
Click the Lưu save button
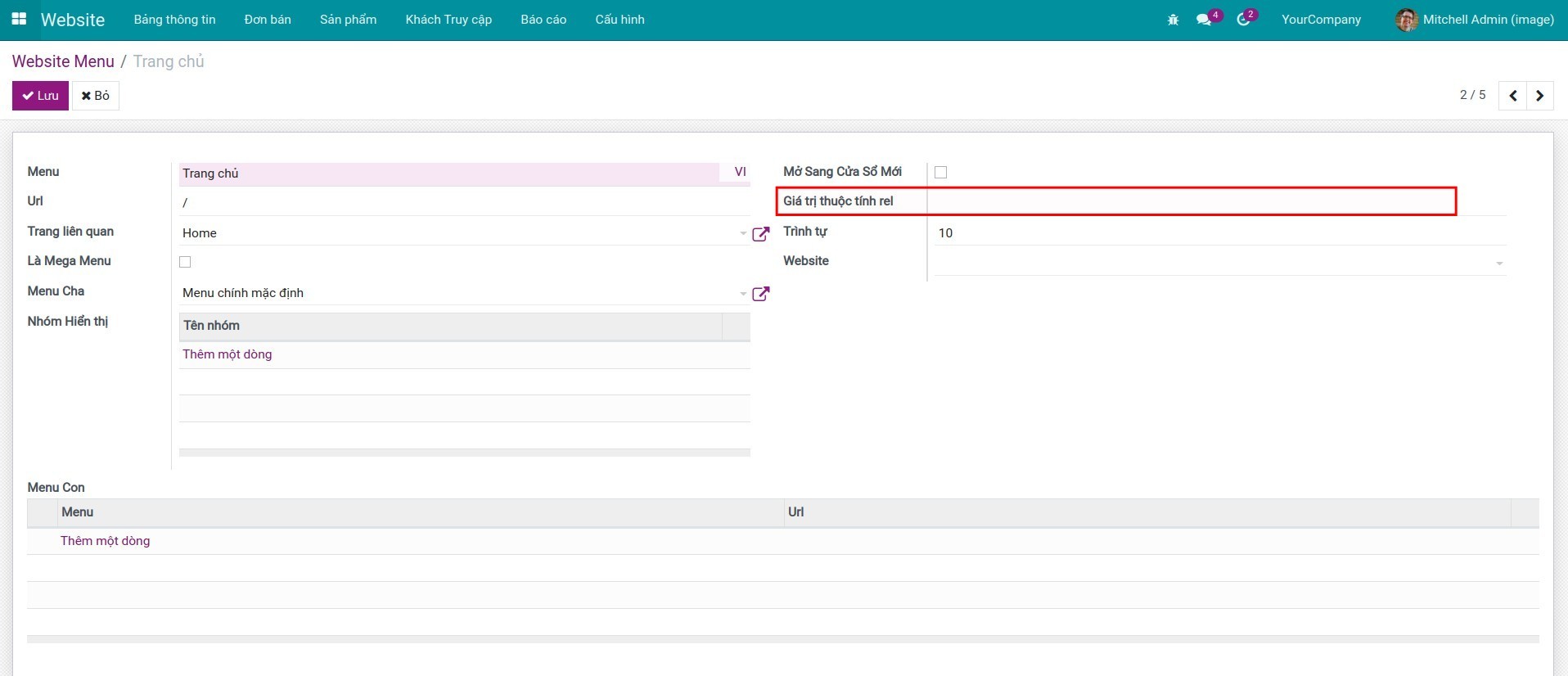pos(40,96)
